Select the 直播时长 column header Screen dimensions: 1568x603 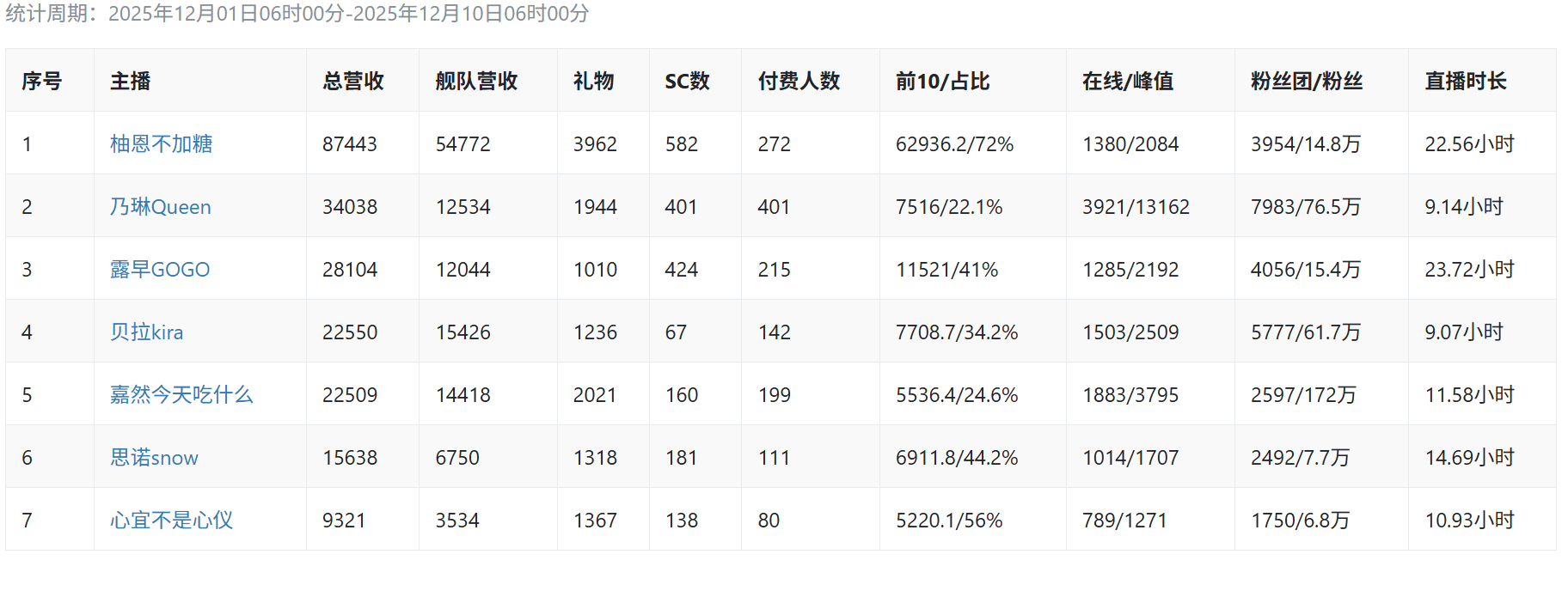pos(1465,81)
